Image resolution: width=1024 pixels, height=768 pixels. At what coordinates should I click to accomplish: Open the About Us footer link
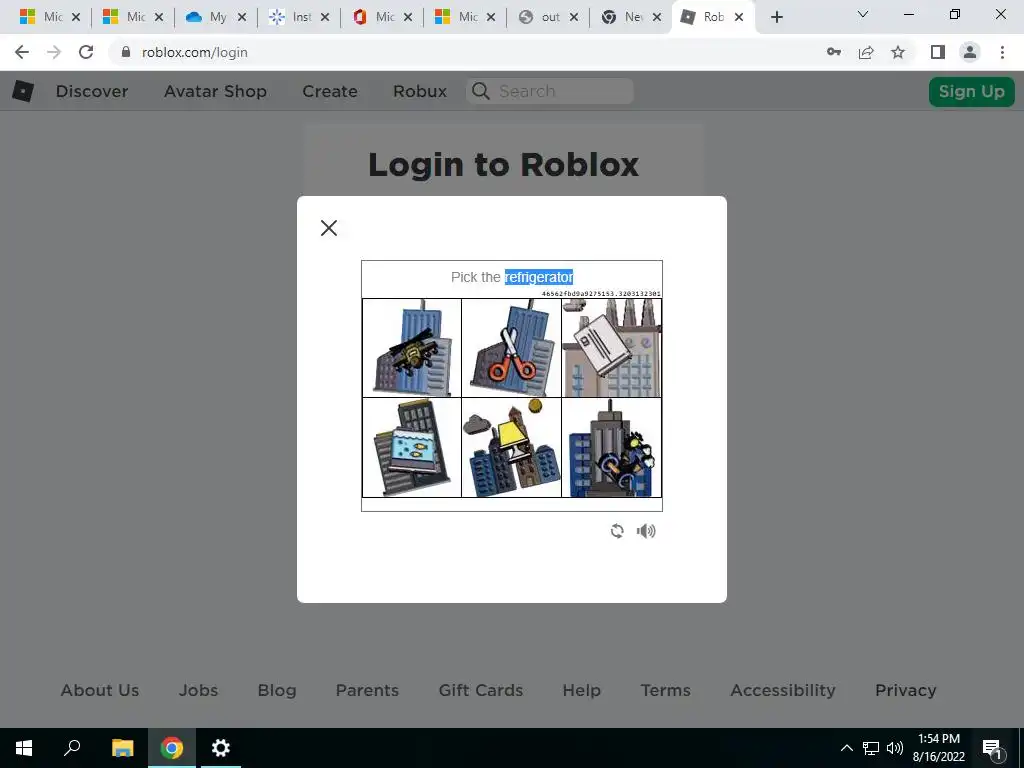pyautogui.click(x=100, y=690)
